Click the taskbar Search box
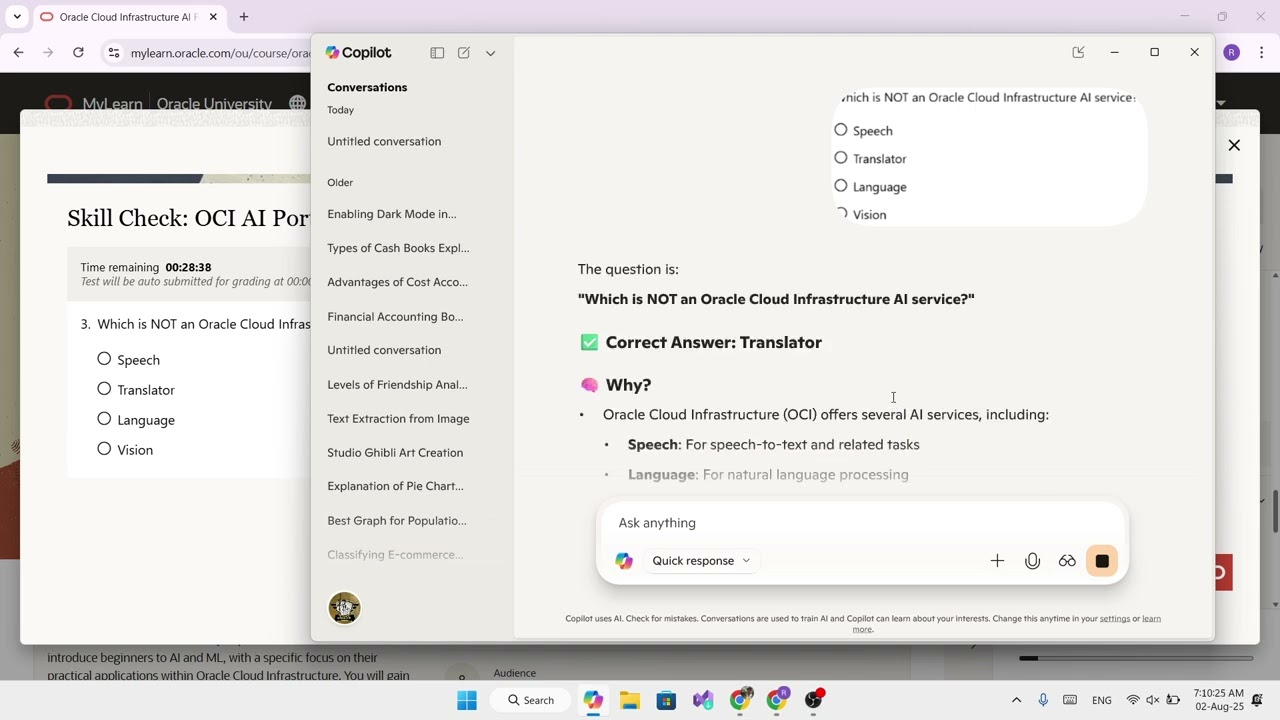Viewport: 1280px width, 720px height. pos(531,700)
